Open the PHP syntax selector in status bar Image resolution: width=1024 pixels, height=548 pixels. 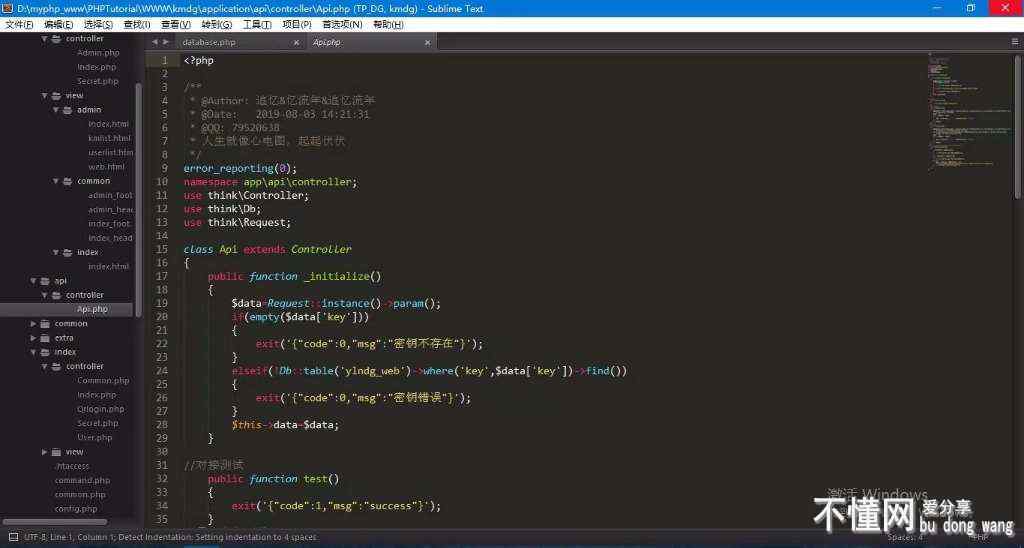click(980, 537)
